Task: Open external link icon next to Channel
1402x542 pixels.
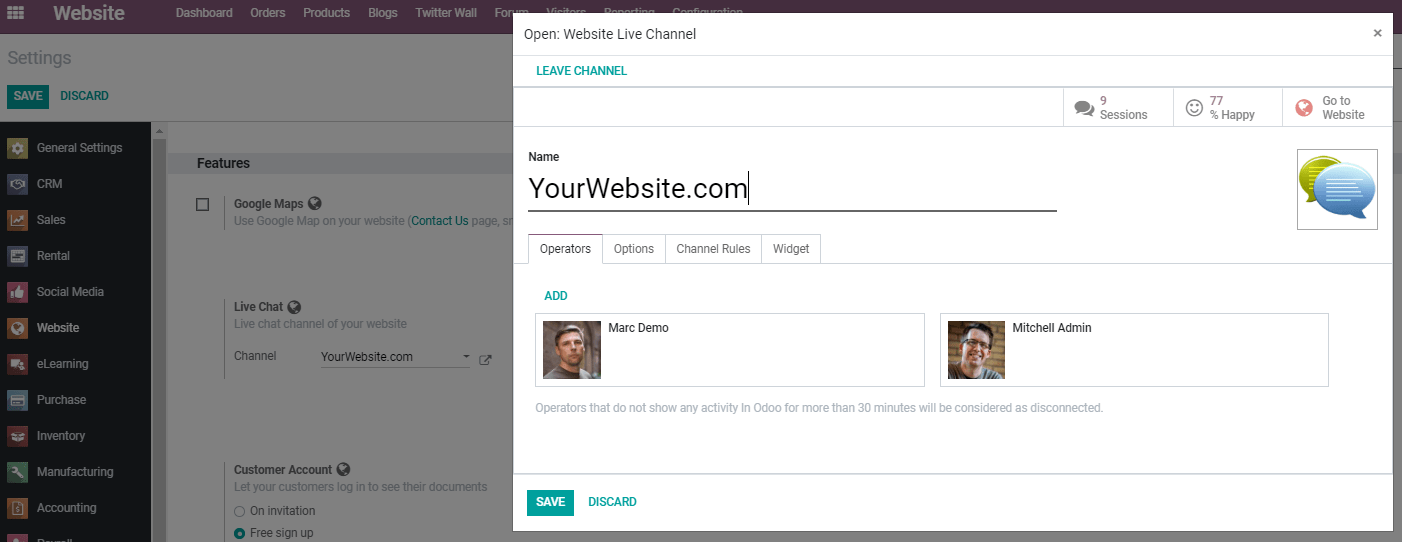Action: (x=485, y=360)
